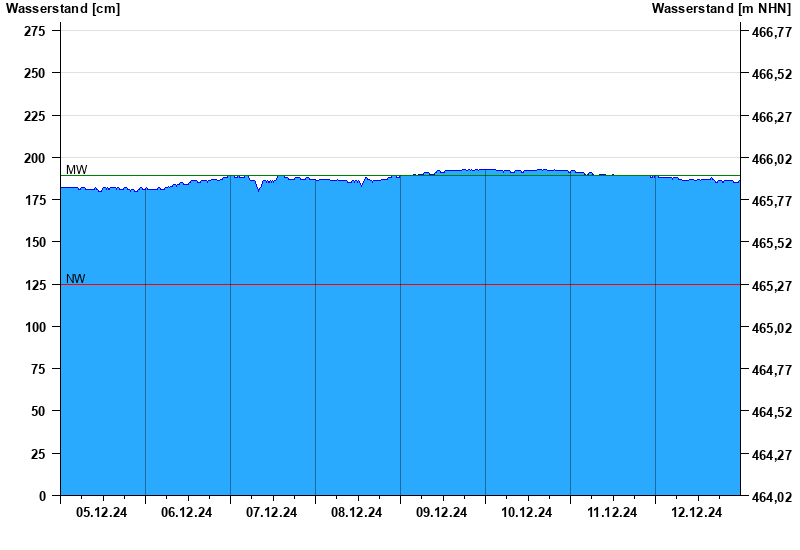This screenshot has width=800, height=550.
Task: Click the 05.12.24 date label
Action: tap(102, 513)
